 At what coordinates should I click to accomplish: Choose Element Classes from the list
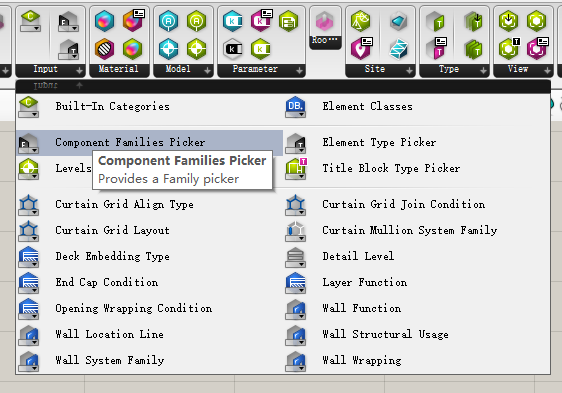point(416,107)
